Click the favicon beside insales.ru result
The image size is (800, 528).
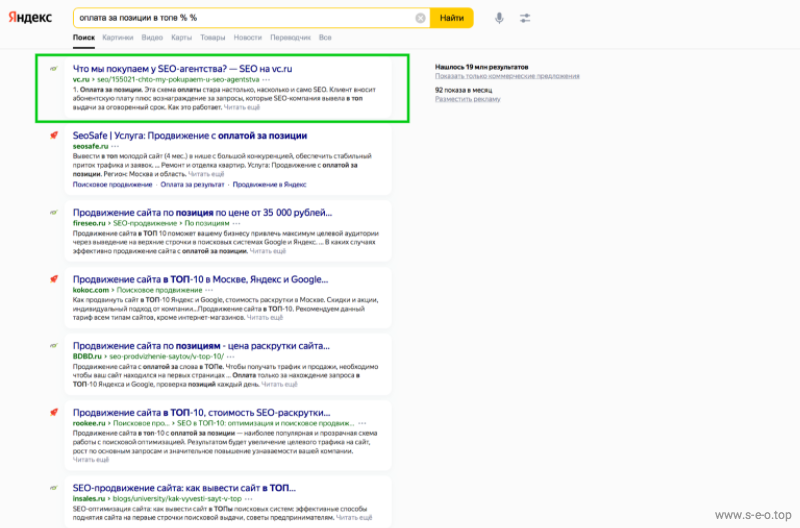[x=54, y=488]
